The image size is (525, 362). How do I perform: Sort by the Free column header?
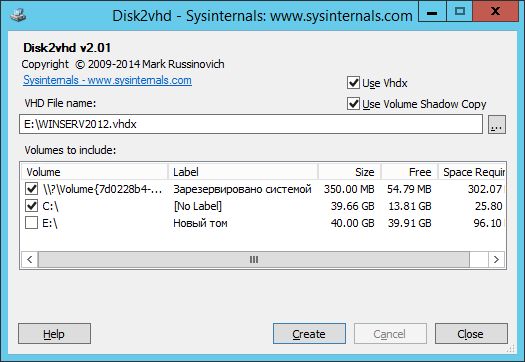(x=409, y=172)
